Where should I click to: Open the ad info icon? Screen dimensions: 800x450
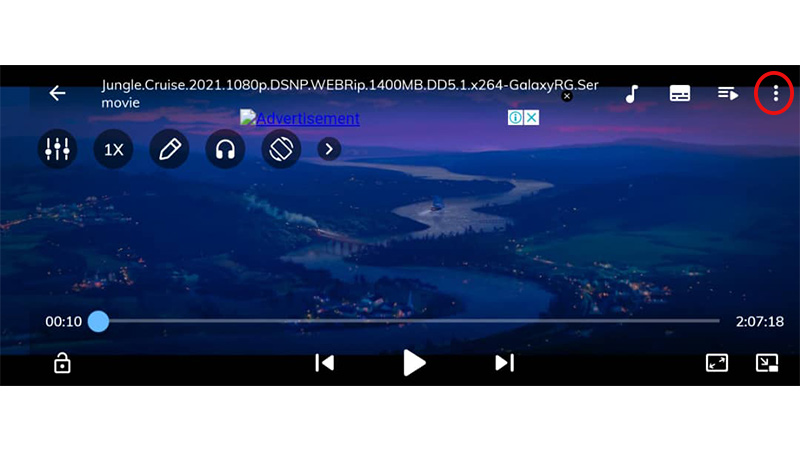click(x=516, y=118)
